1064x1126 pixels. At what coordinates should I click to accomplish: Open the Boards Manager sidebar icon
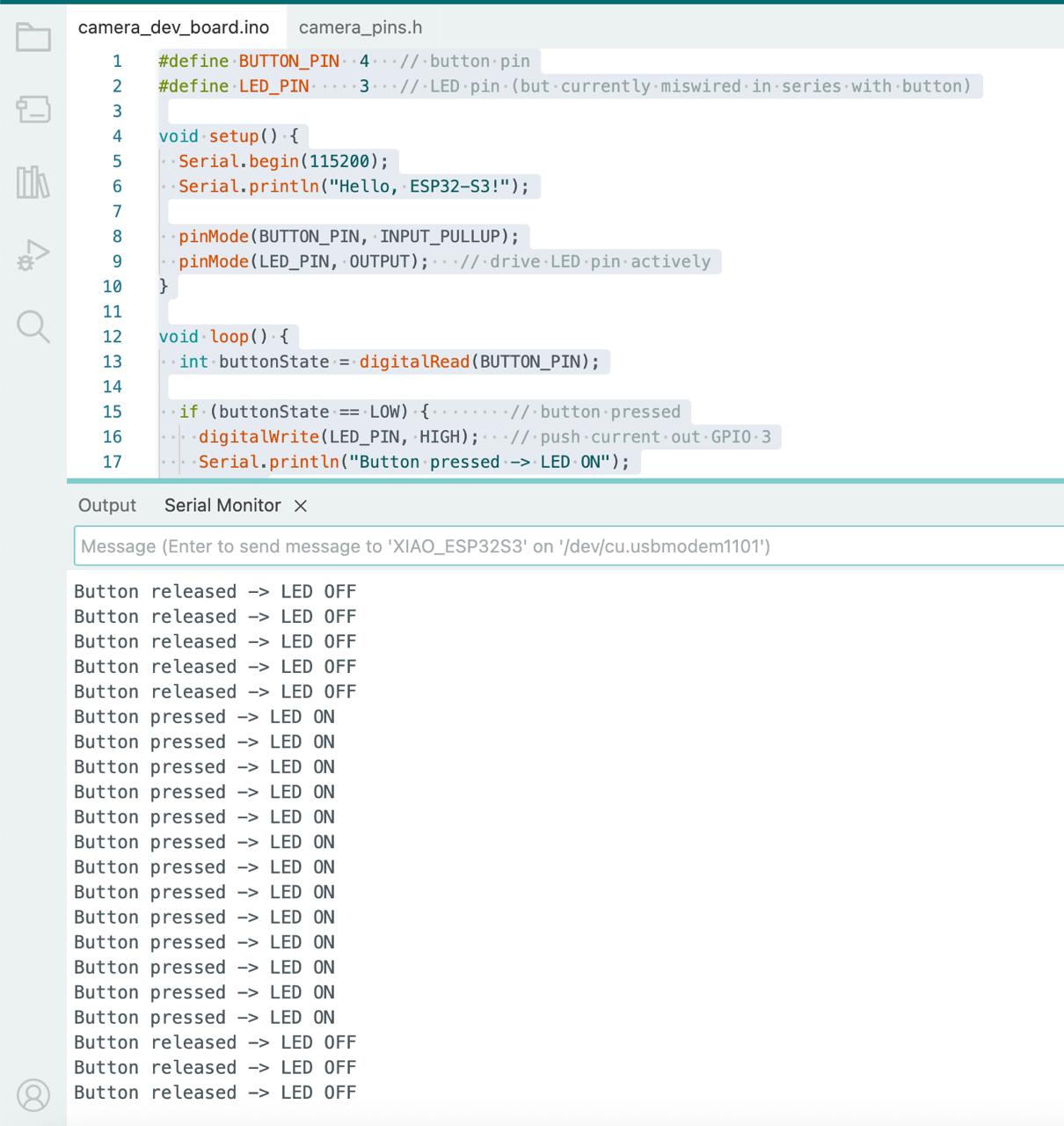(33, 109)
